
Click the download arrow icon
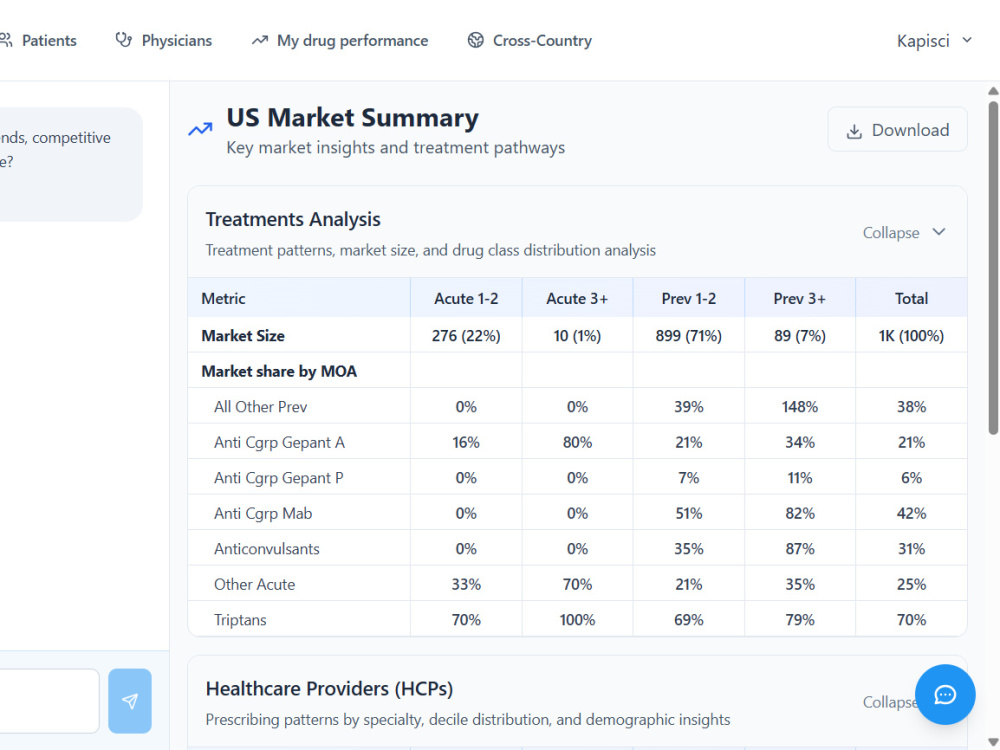854,131
